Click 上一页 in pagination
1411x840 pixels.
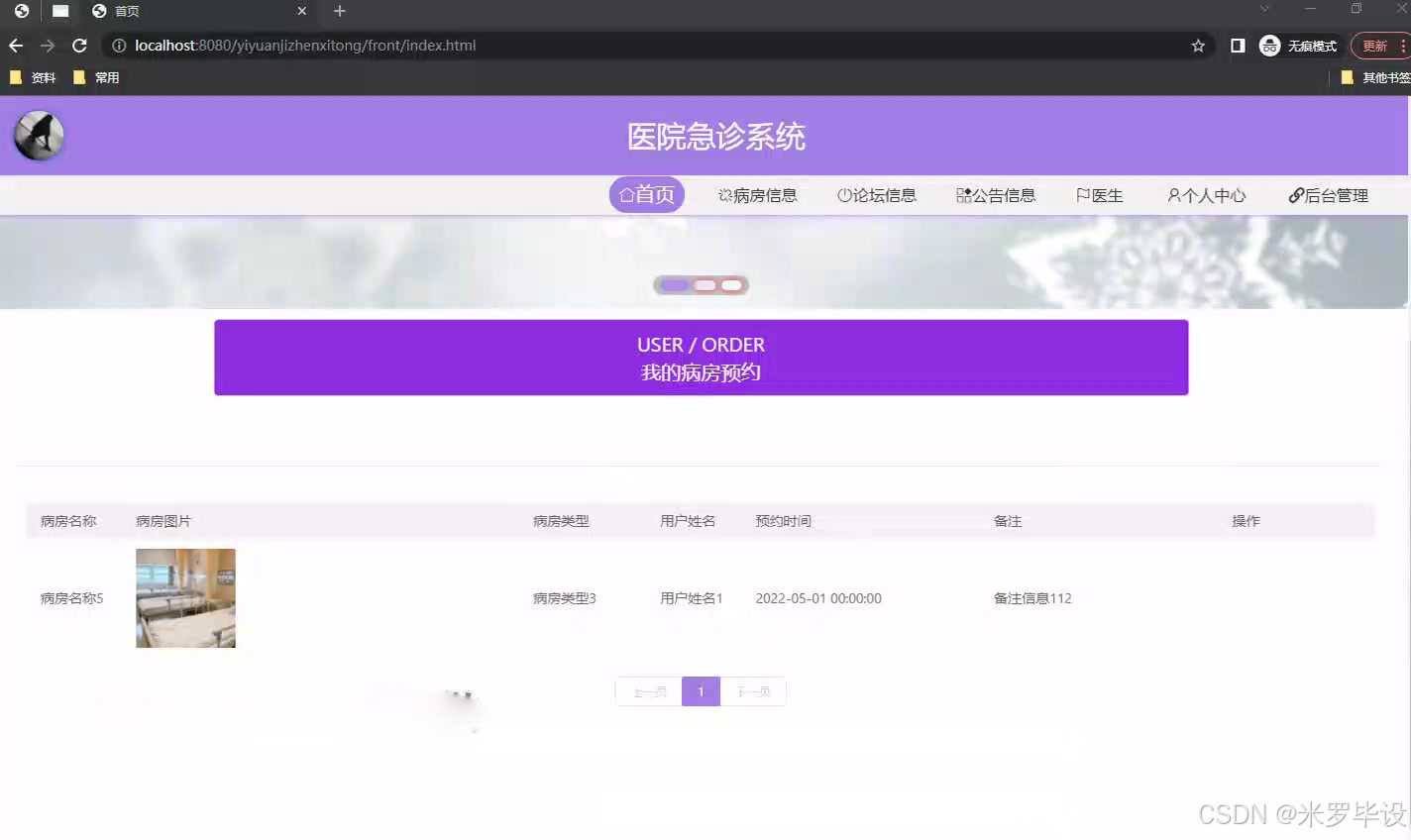647,691
